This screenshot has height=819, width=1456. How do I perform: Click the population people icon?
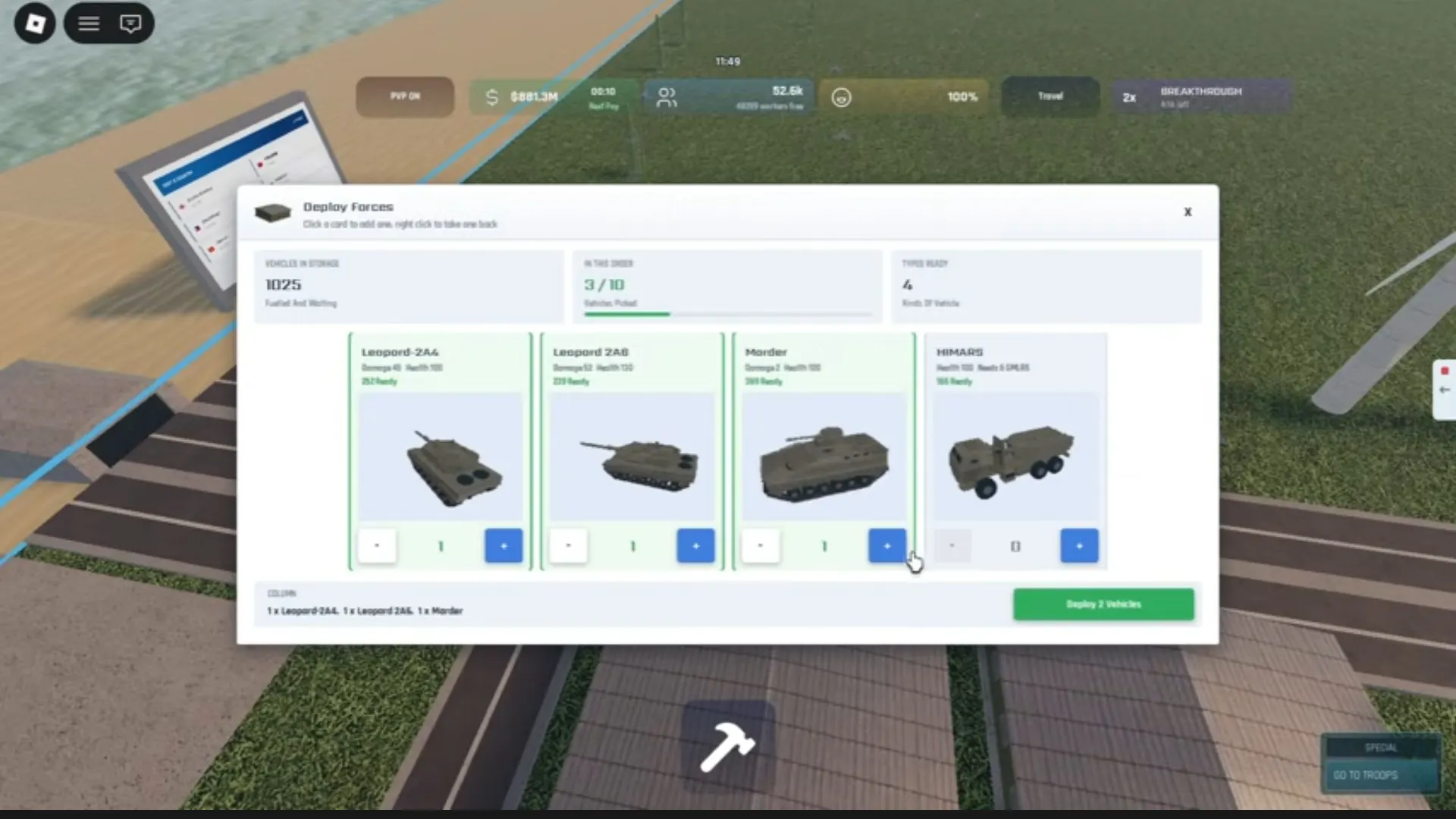[667, 97]
